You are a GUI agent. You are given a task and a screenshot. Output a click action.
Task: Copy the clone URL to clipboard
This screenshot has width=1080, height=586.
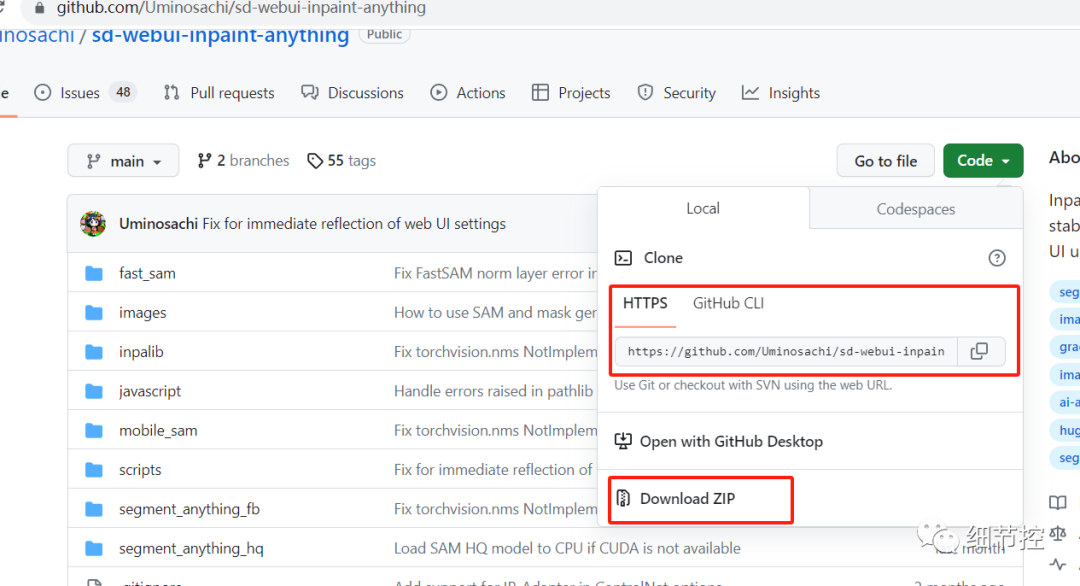979,351
